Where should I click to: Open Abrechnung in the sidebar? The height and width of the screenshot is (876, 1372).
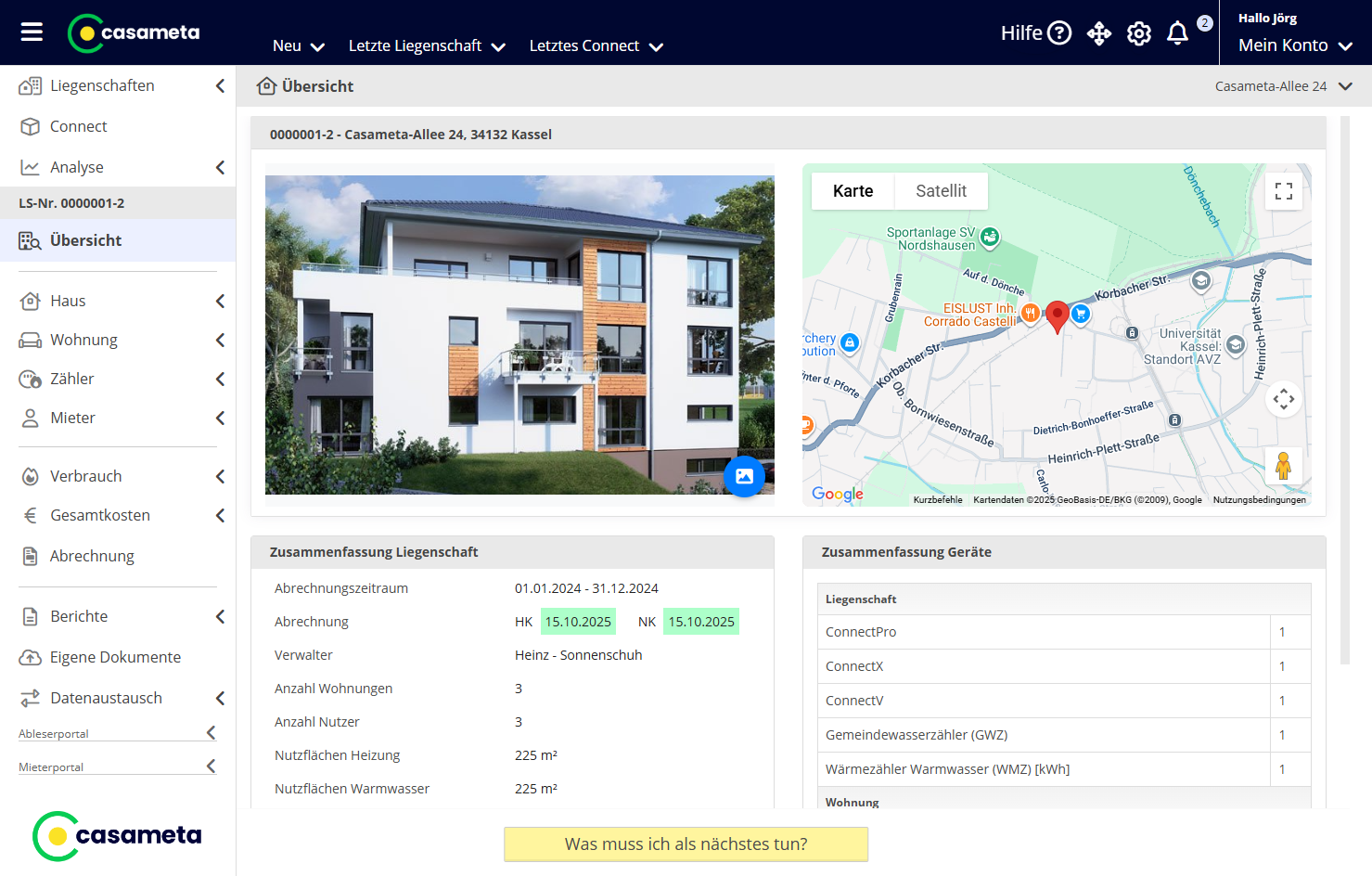[92, 556]
